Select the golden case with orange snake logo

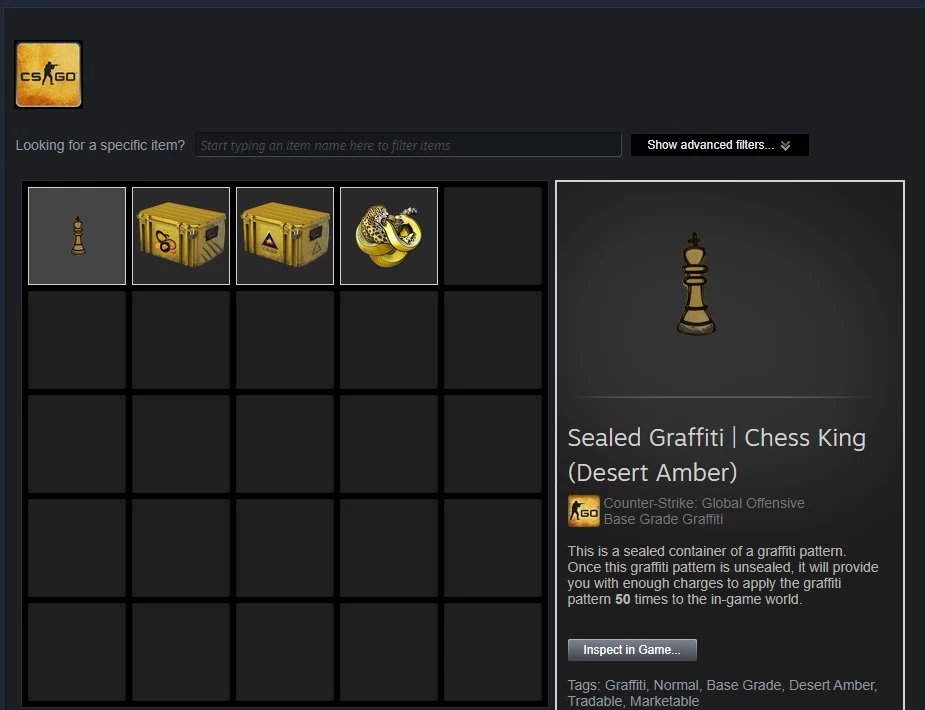181,236
